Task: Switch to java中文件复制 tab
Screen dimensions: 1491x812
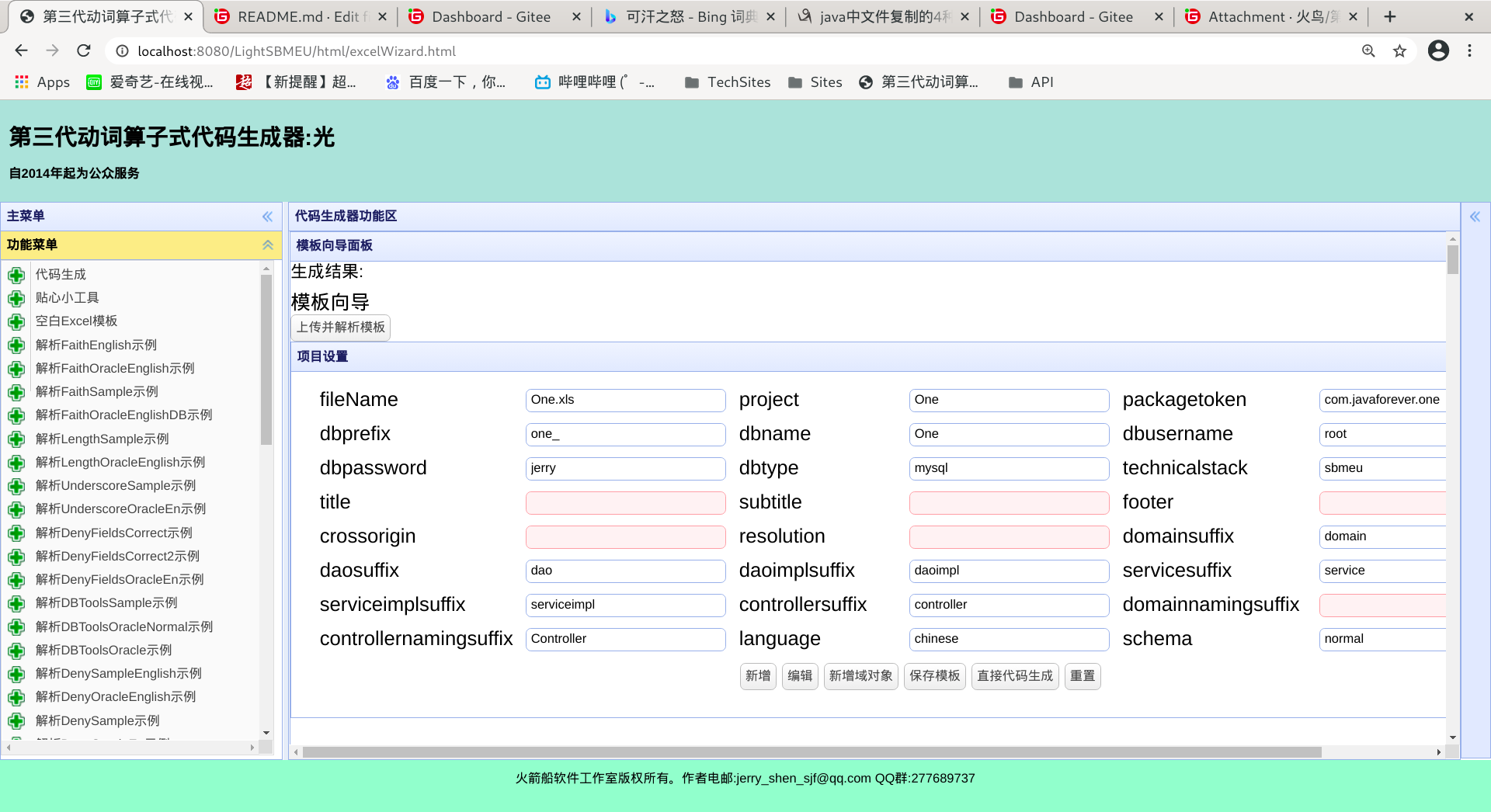Action: click(883, 16)
